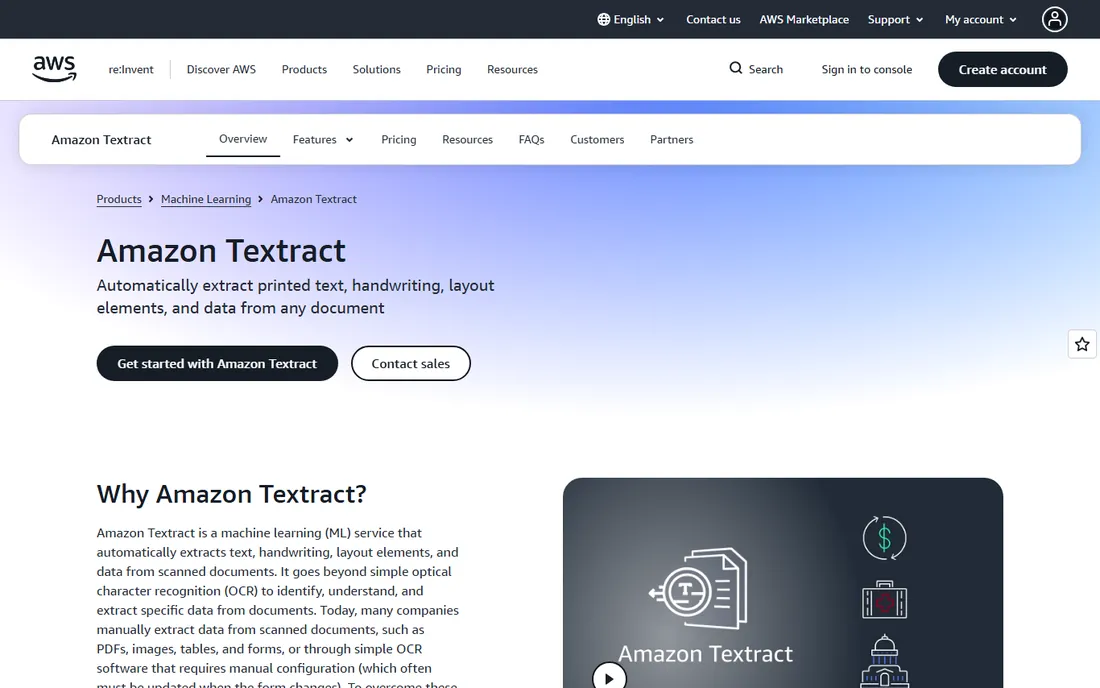Expand the My account dropdown
This screenshot has width=1100, height=688.
981,20
